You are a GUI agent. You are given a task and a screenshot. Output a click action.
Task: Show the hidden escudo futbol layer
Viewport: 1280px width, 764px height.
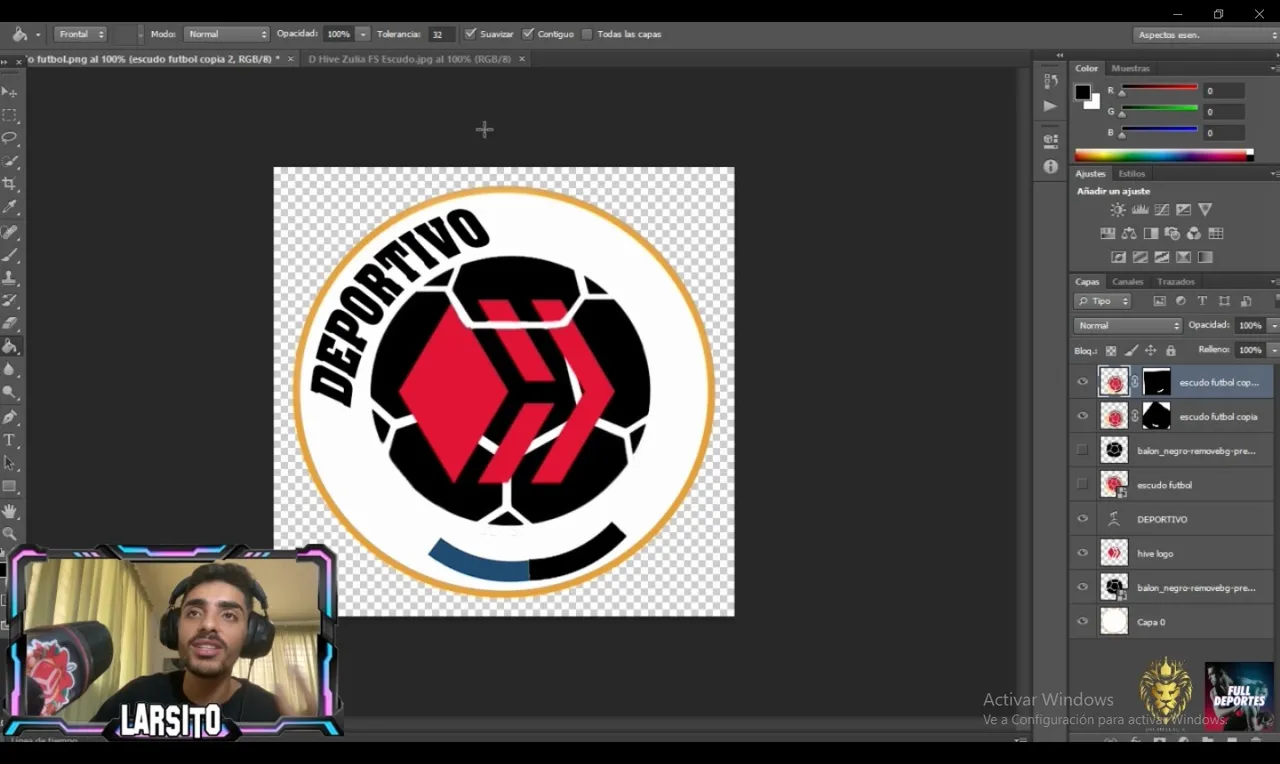click(1082, 484)
